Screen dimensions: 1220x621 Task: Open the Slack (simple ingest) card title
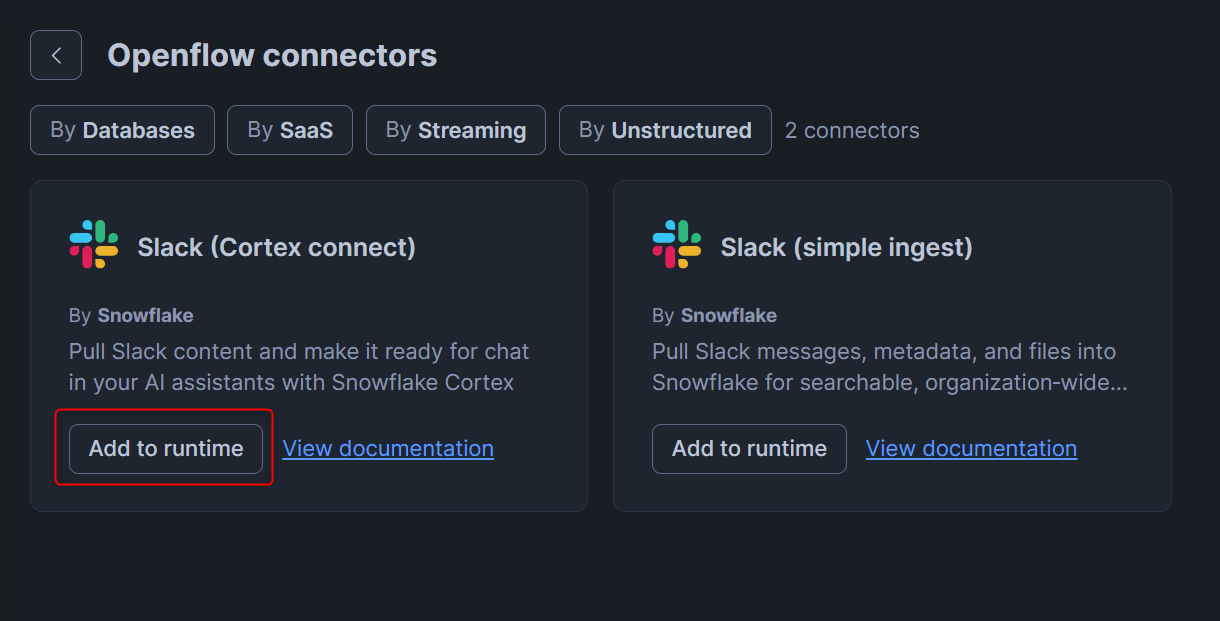pyautogui.click(x=846, y=247)
